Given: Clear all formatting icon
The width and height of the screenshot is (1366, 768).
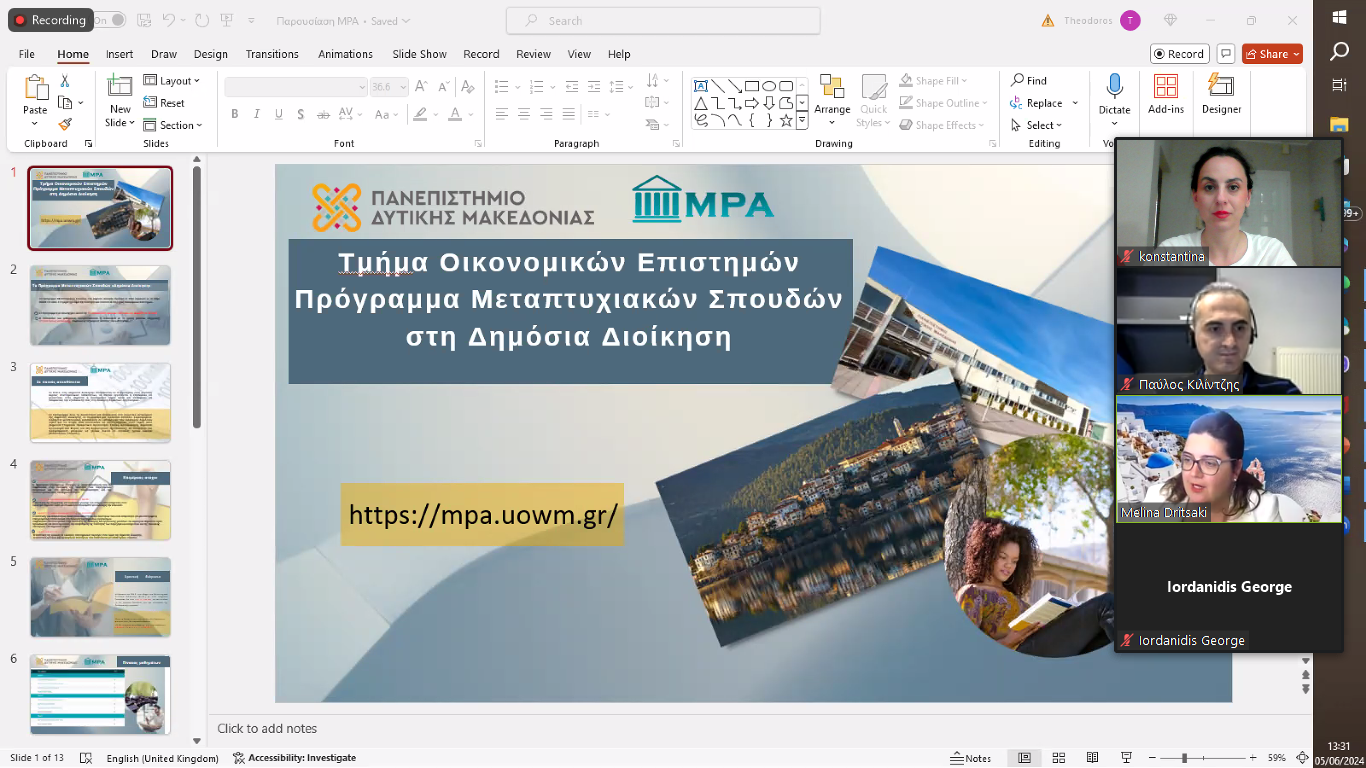Looking at the screenshot, I should tap(468, 87).
